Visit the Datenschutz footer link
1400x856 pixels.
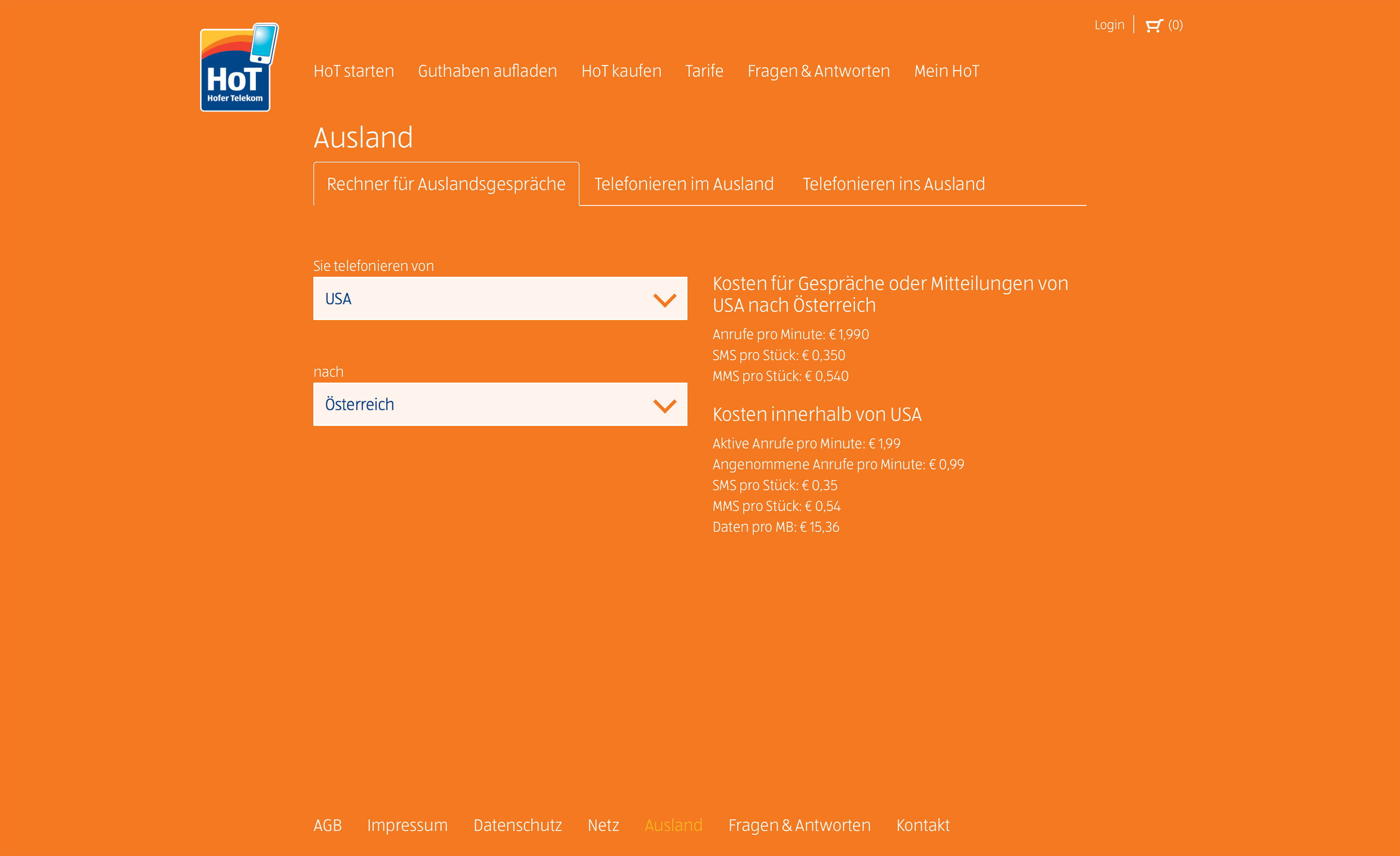(517, 825)
